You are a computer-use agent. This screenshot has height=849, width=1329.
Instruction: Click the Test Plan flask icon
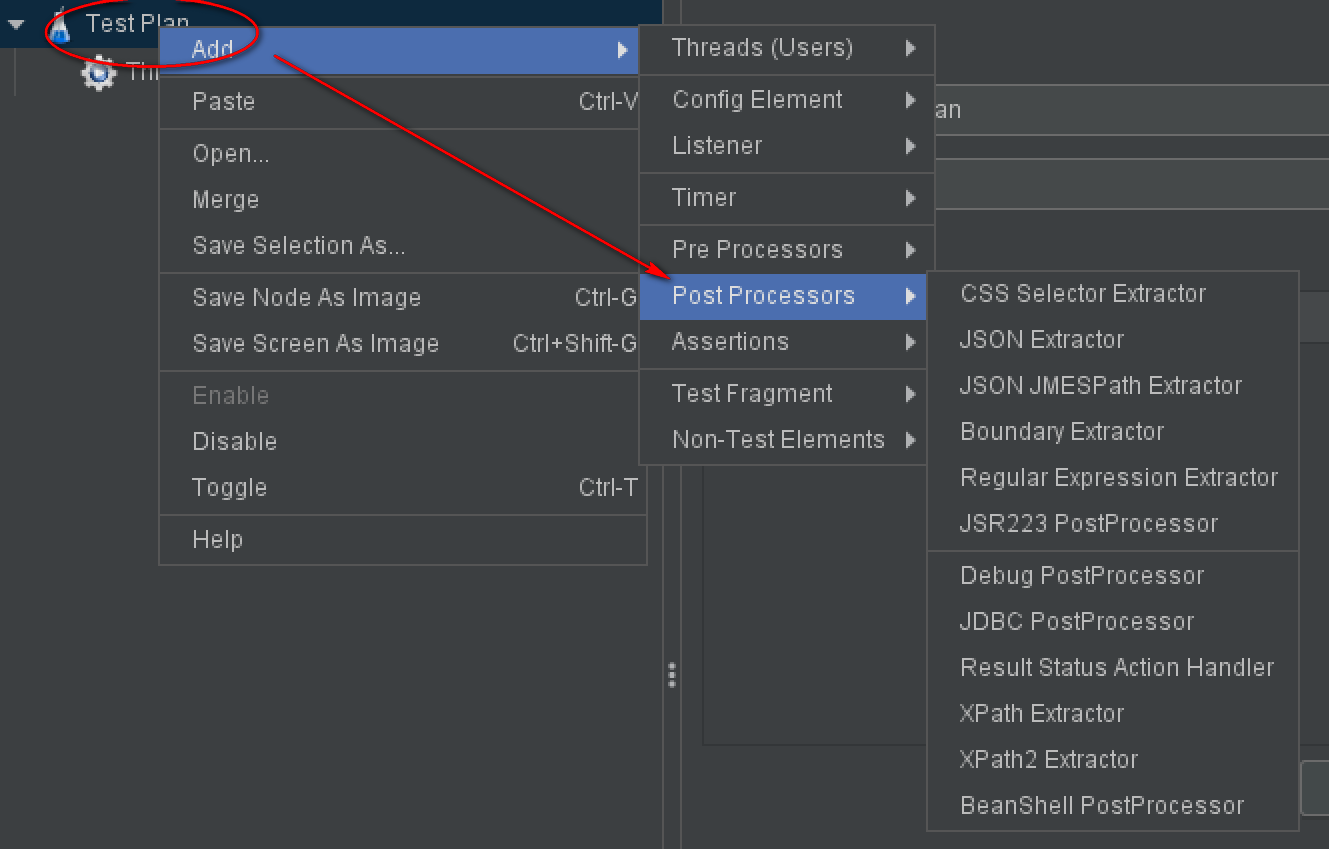[x=61, y=24]
